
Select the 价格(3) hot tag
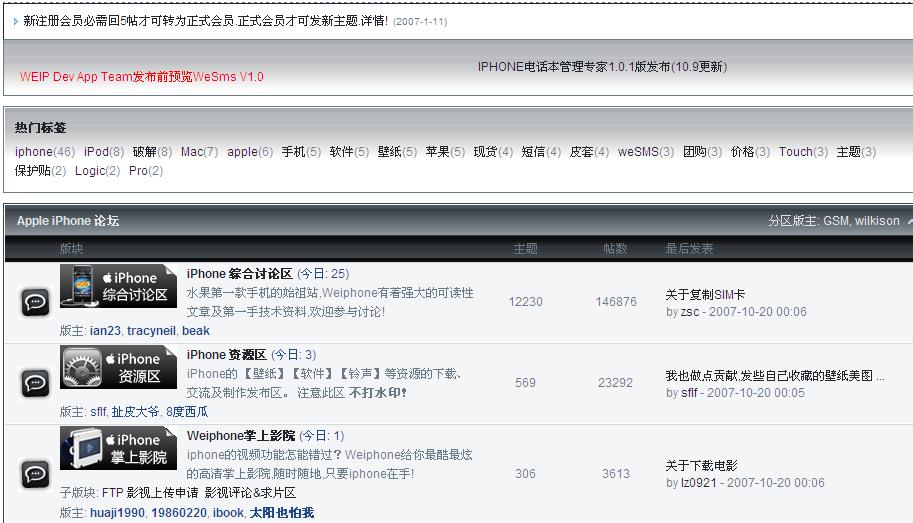751,151
